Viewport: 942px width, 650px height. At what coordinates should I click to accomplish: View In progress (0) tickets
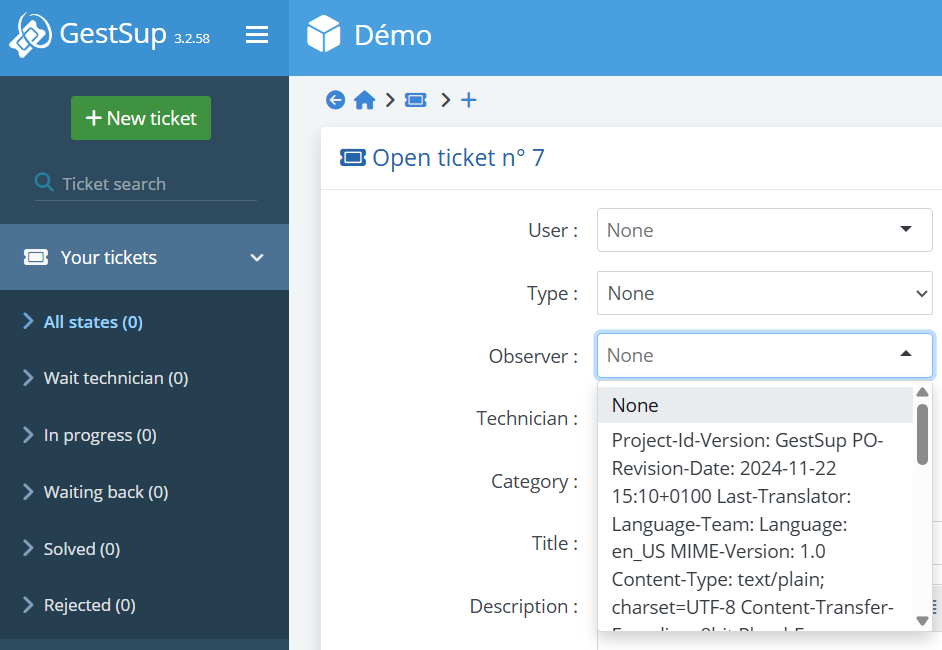pyautogui.click(x=100, y=435)
